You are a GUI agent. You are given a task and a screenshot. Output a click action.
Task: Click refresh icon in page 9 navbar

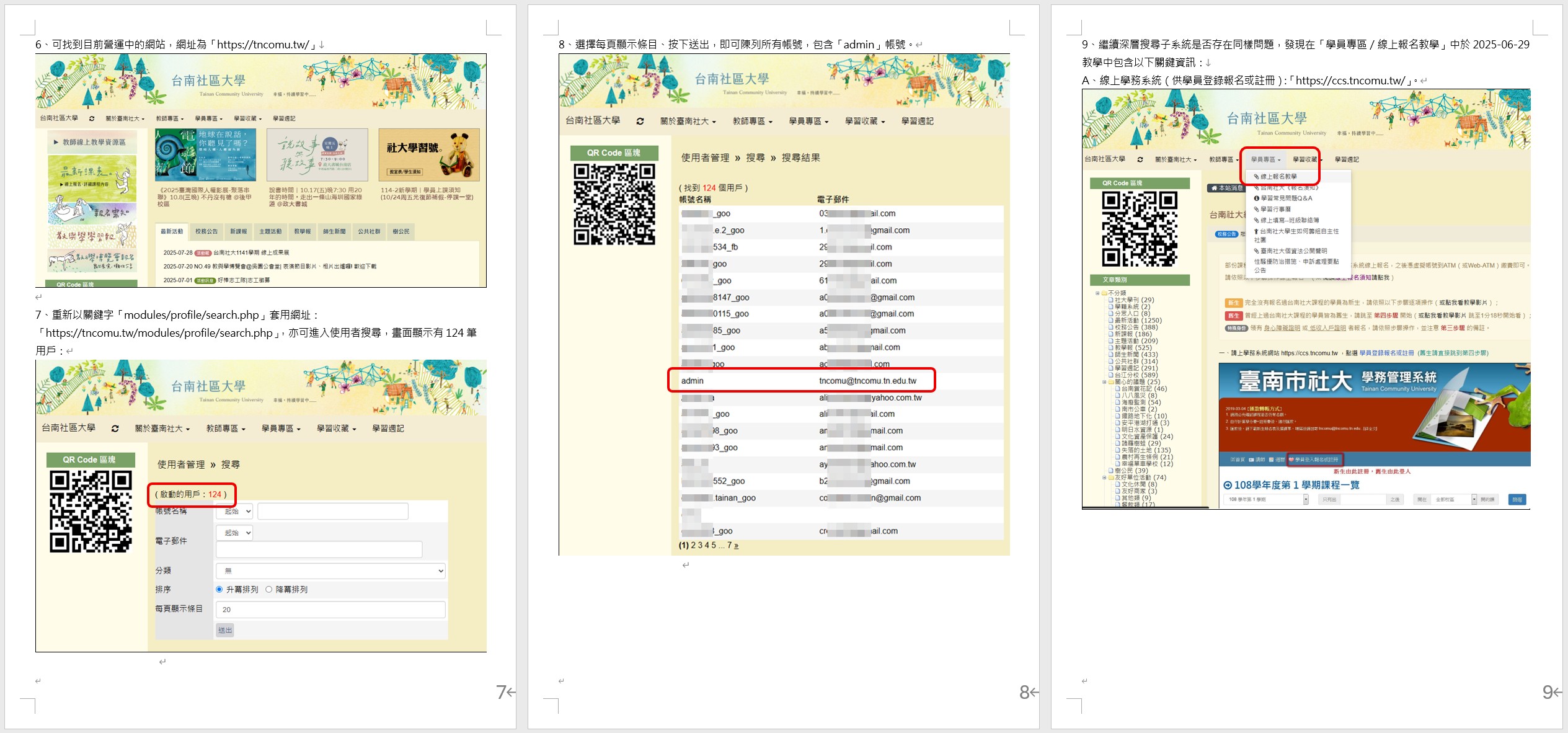click(1140, 159)
